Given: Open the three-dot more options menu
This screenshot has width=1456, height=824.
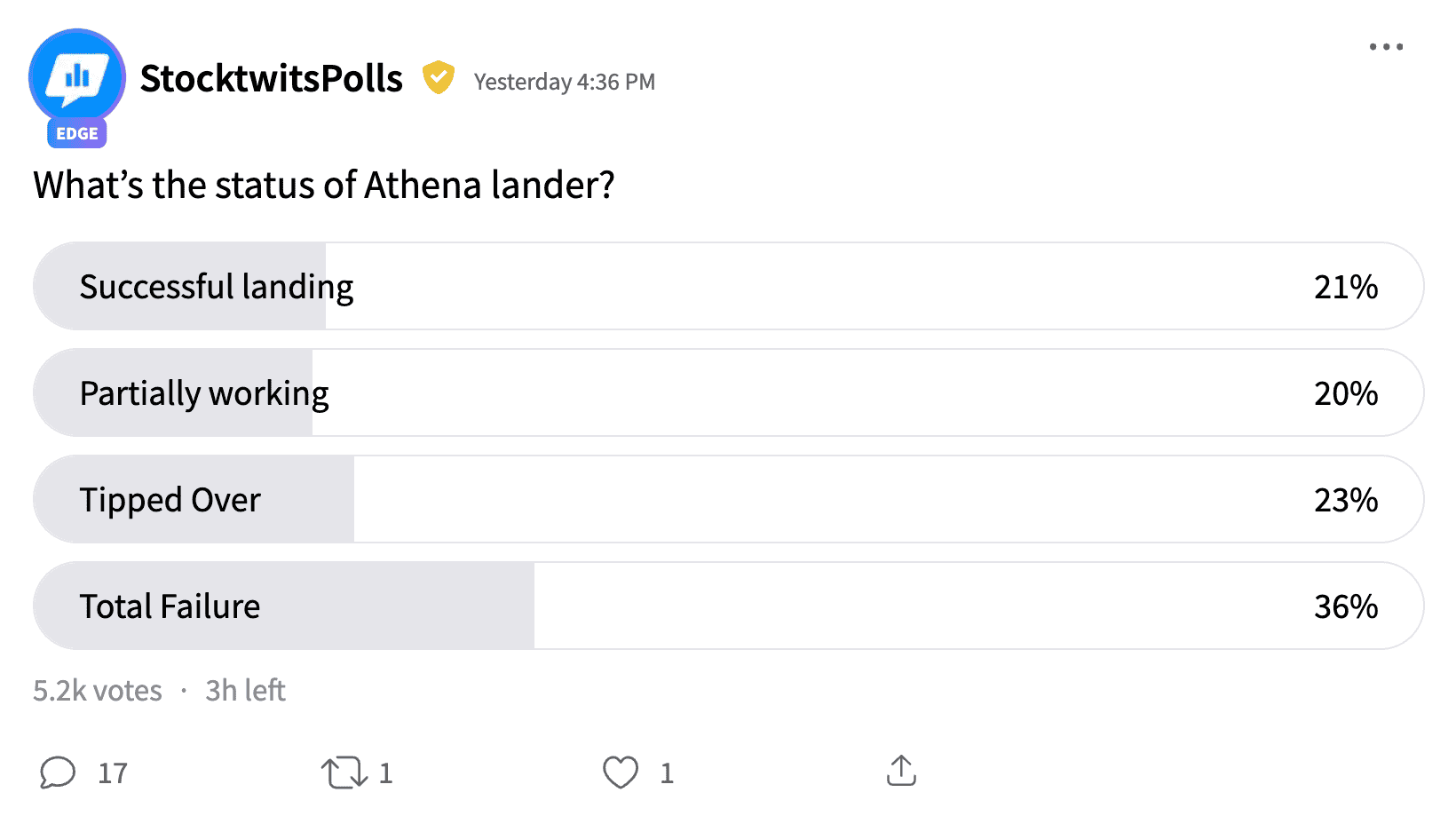Looking at the screenshot, I should pos(1385,47).
